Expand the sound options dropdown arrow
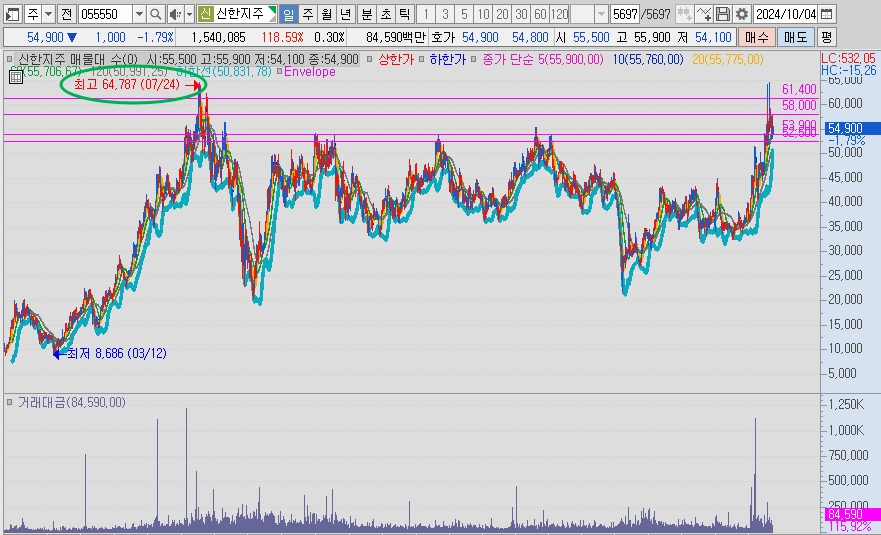Screen dimensions: 881x535 [x=189, y=14]
